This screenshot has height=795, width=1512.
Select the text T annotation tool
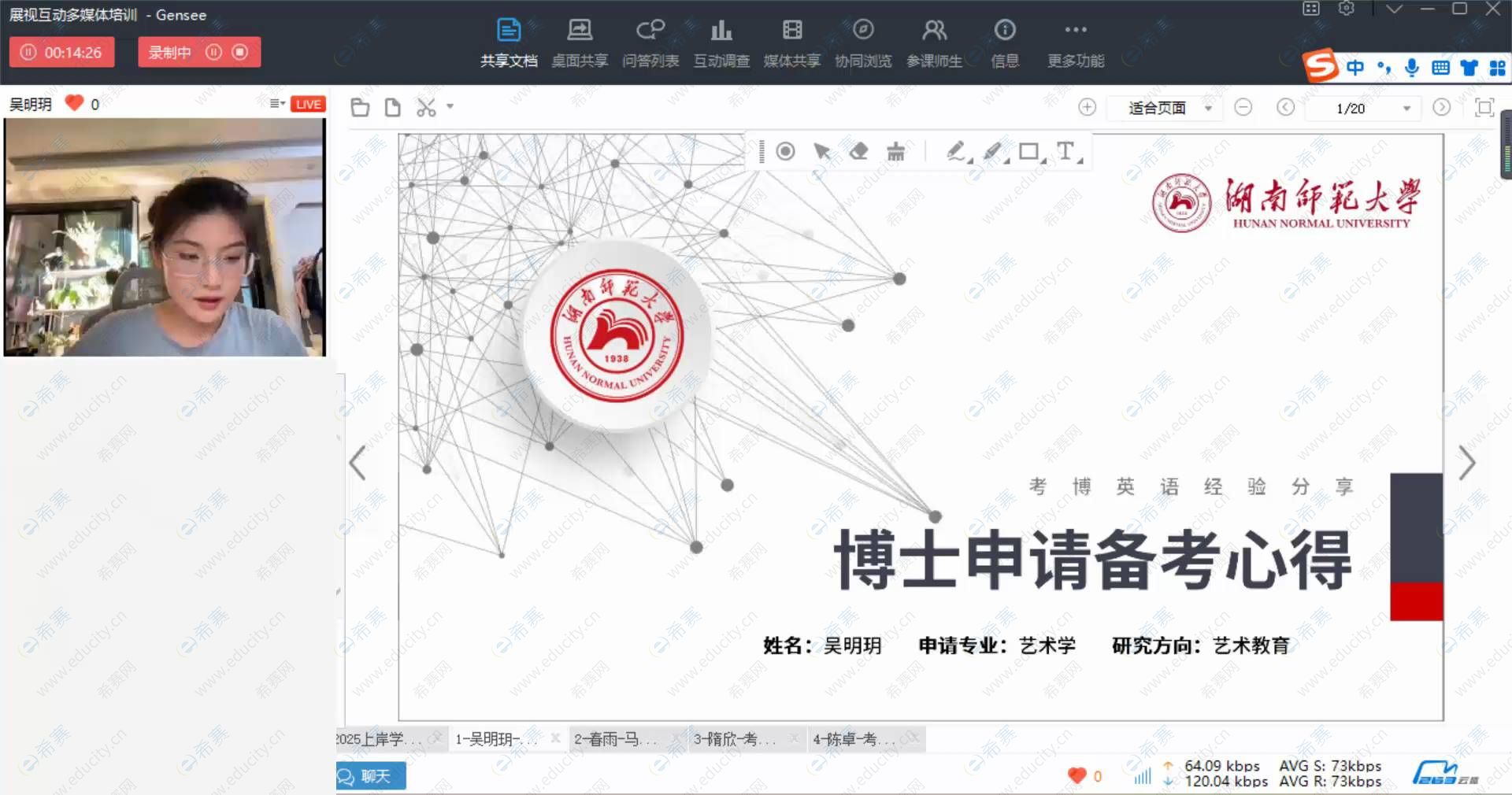pos(1068,151)
